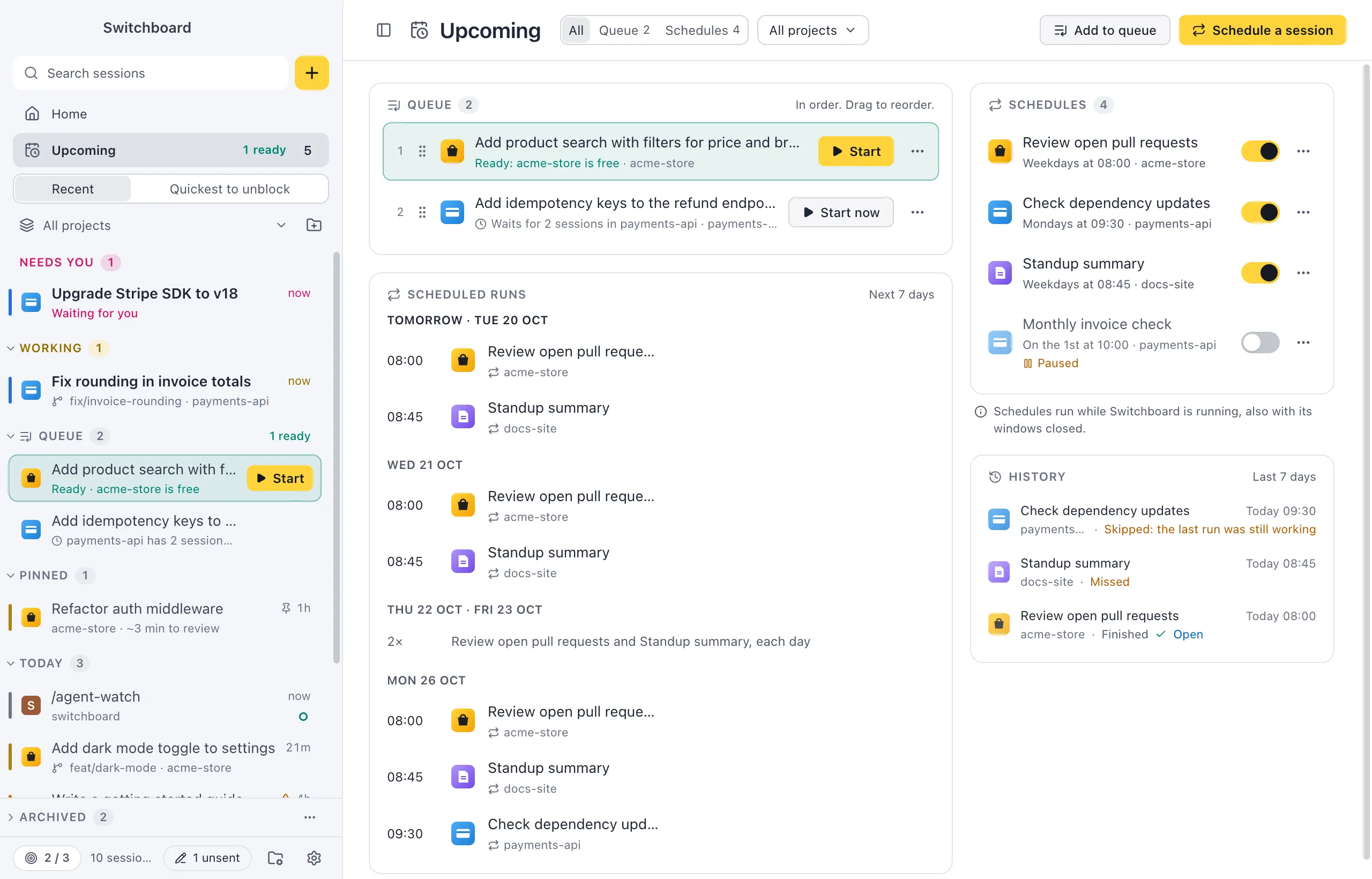This screenshot has width=1372, height=879.
Task: Select Quickest to unblock sort option
Action: pos(229,189)
